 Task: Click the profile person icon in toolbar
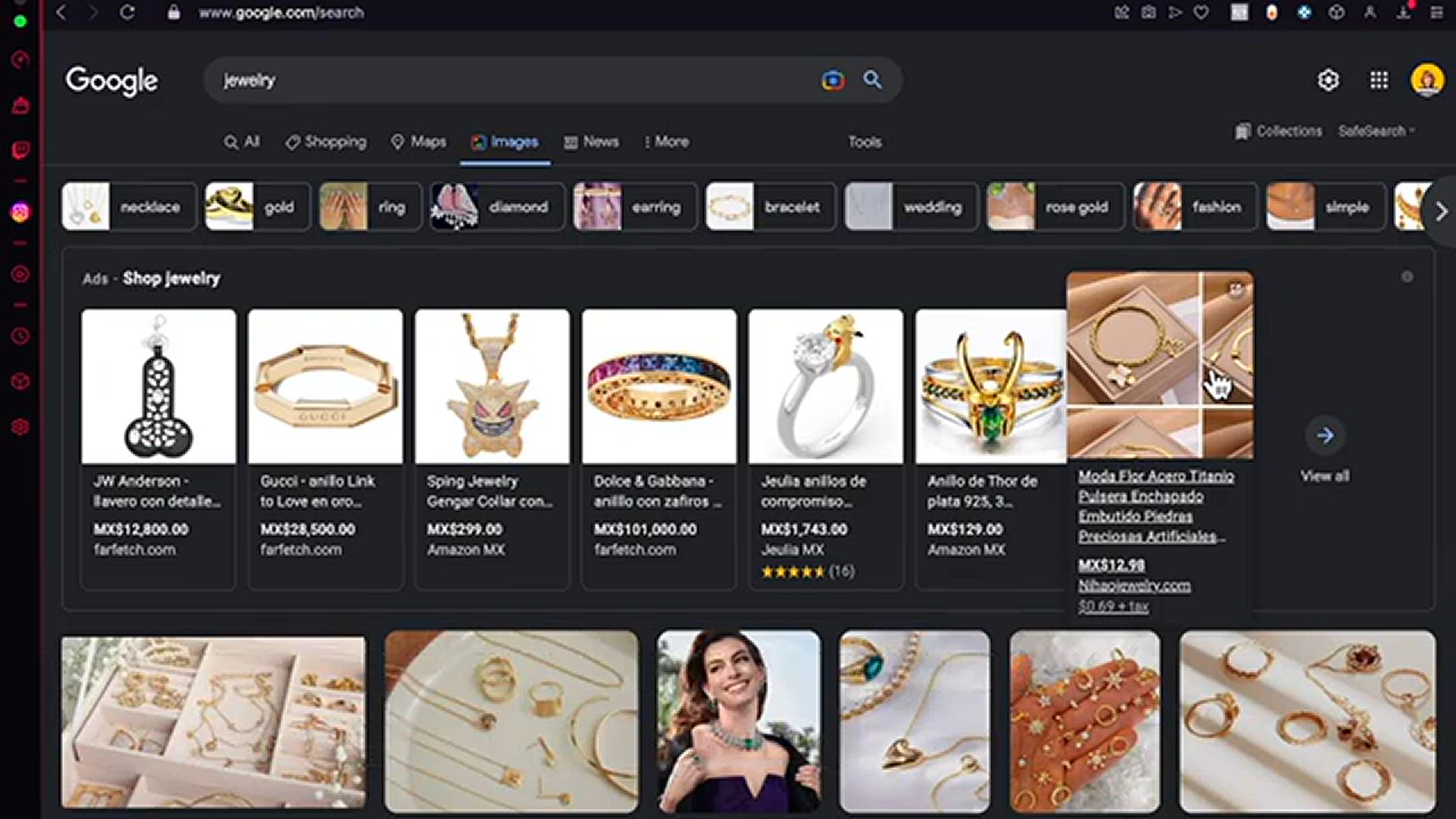pos(1370,12)
